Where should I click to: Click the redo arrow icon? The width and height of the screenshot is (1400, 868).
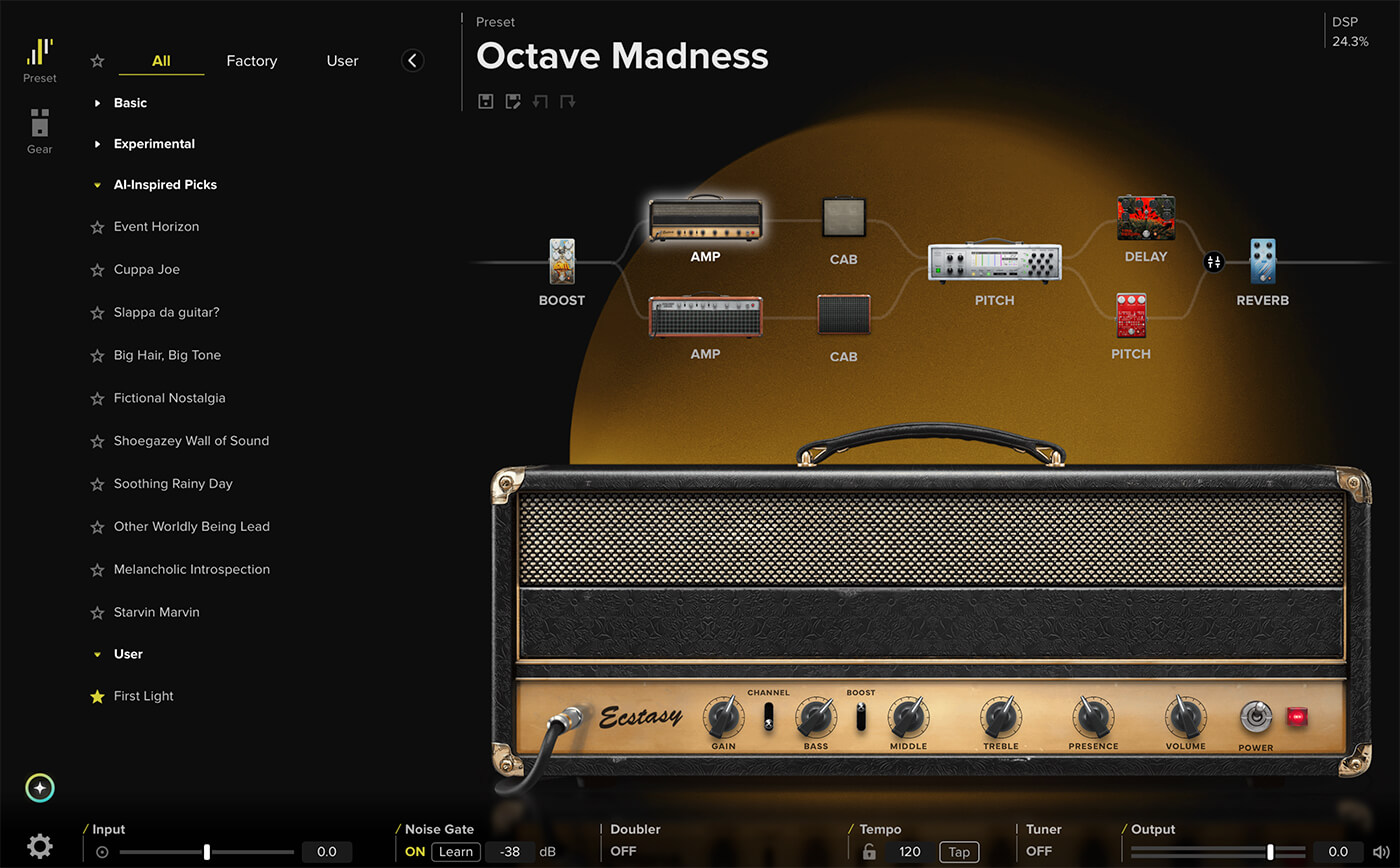click(x=567, y=101)
